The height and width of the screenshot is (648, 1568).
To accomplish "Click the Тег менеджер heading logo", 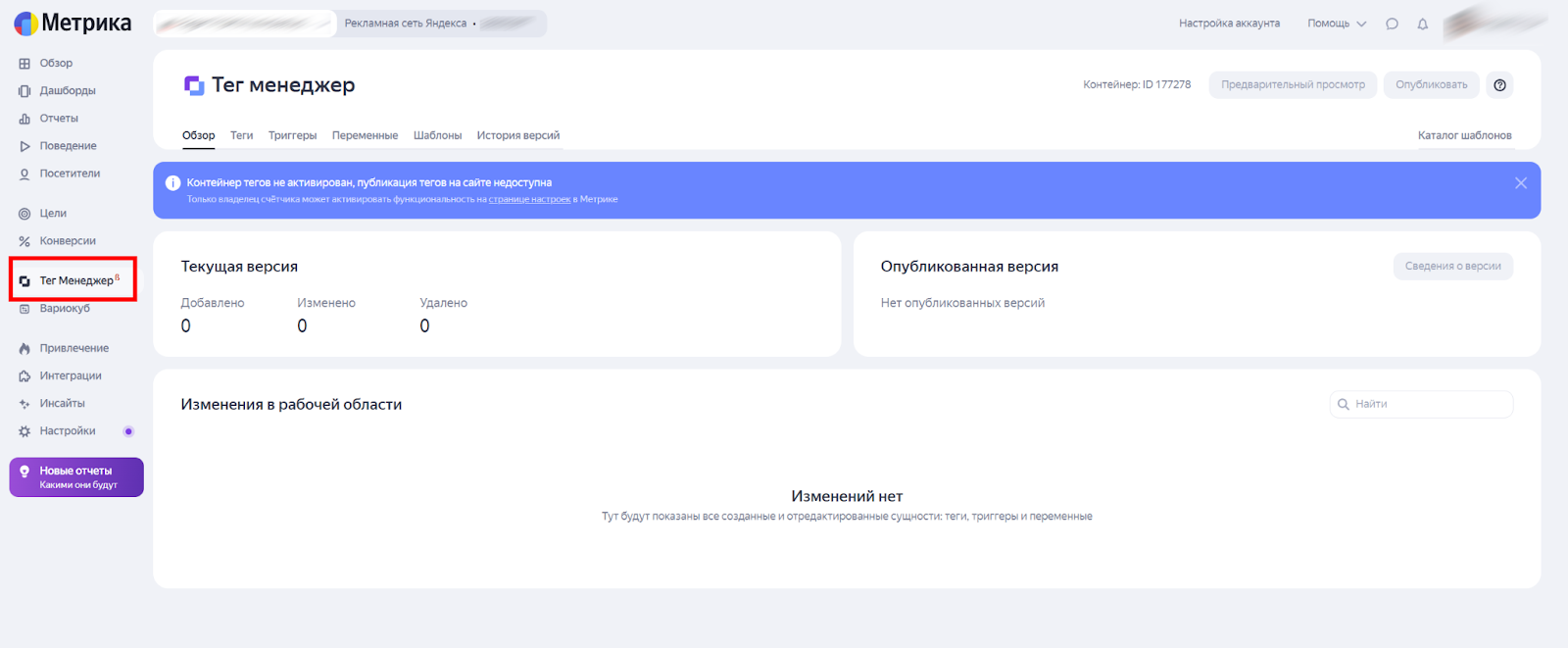I will tap(194, 85).
